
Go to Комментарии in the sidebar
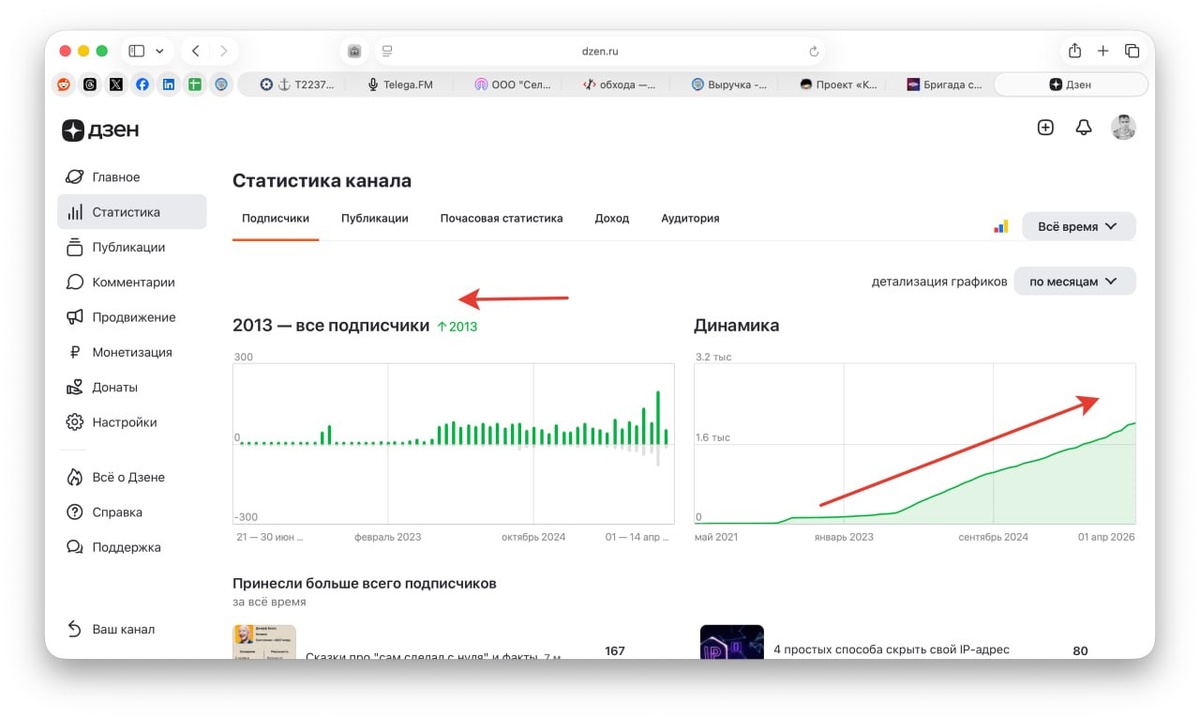(132, 282)
